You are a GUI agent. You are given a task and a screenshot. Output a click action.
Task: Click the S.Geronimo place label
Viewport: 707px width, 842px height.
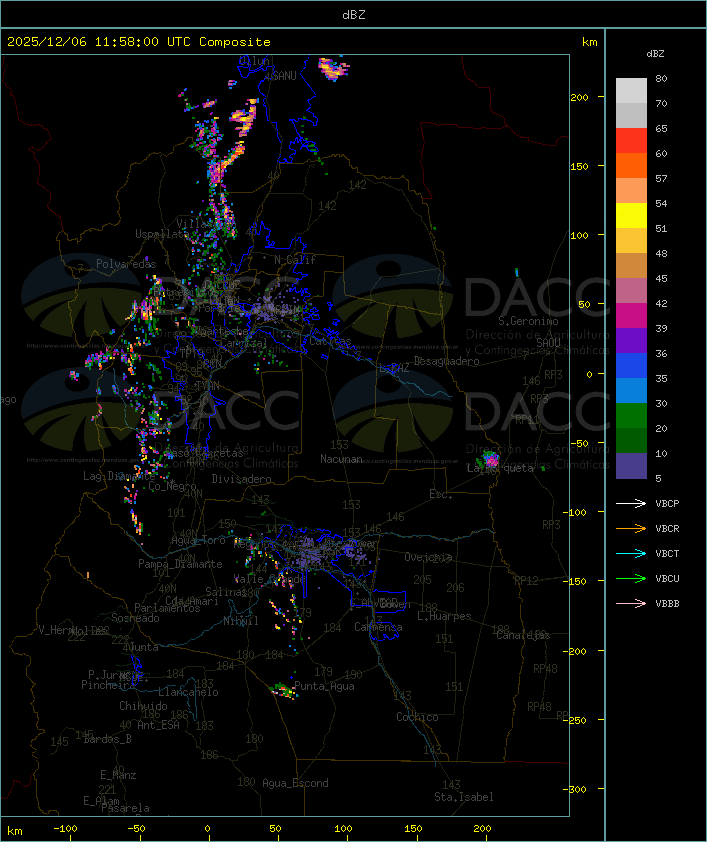click(x=528, y=321)
